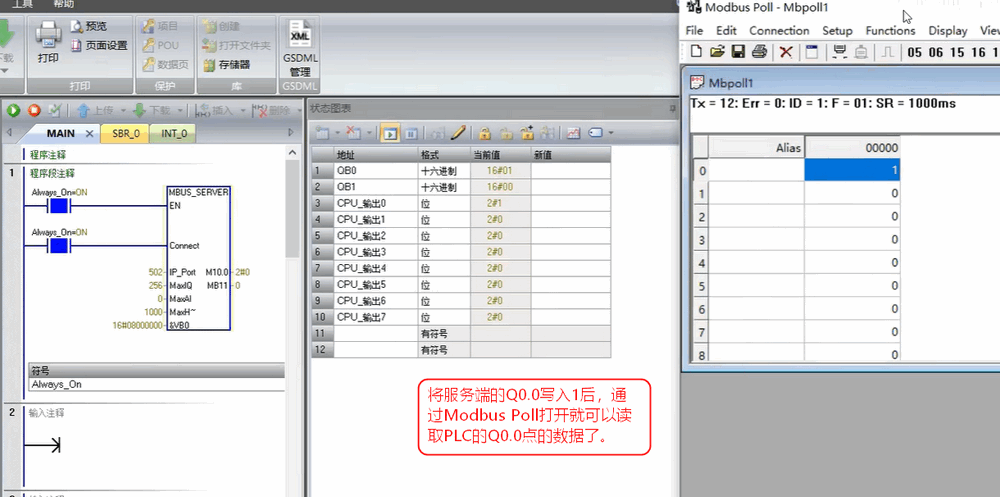Click the page setup button
Image resolution: width=1000 pixels, height=497 pixels.
(x=99, y=45)
